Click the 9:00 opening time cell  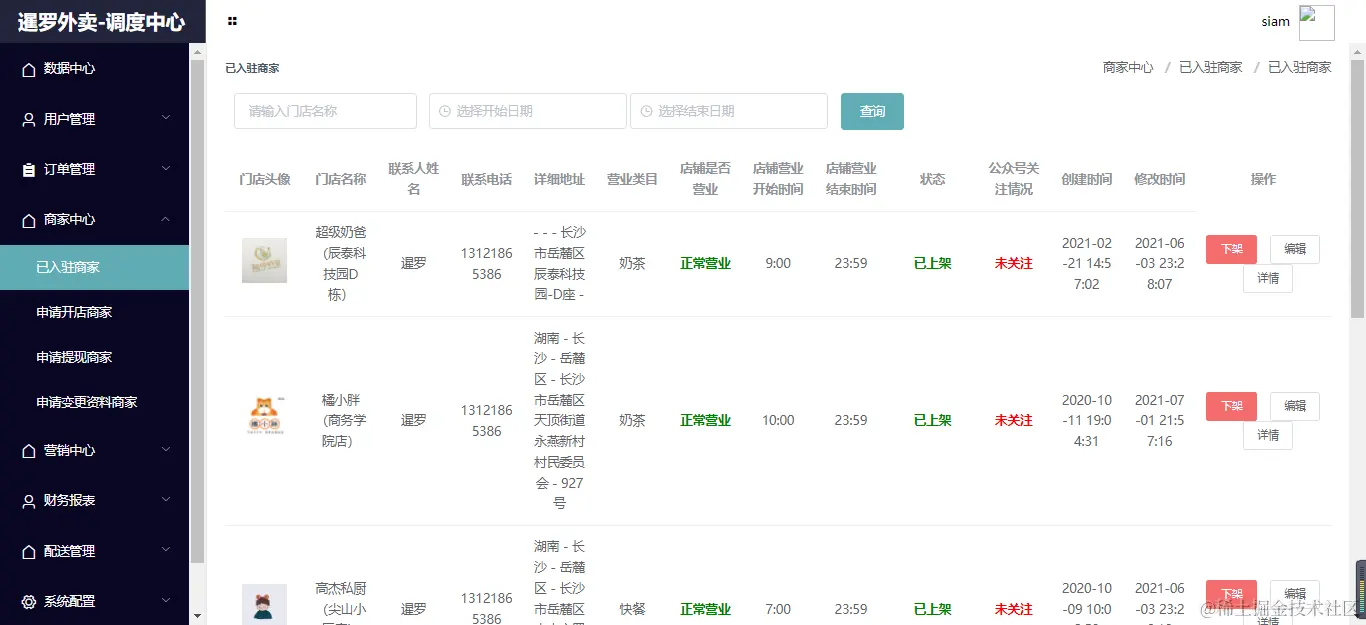click(x=778, y=264)
